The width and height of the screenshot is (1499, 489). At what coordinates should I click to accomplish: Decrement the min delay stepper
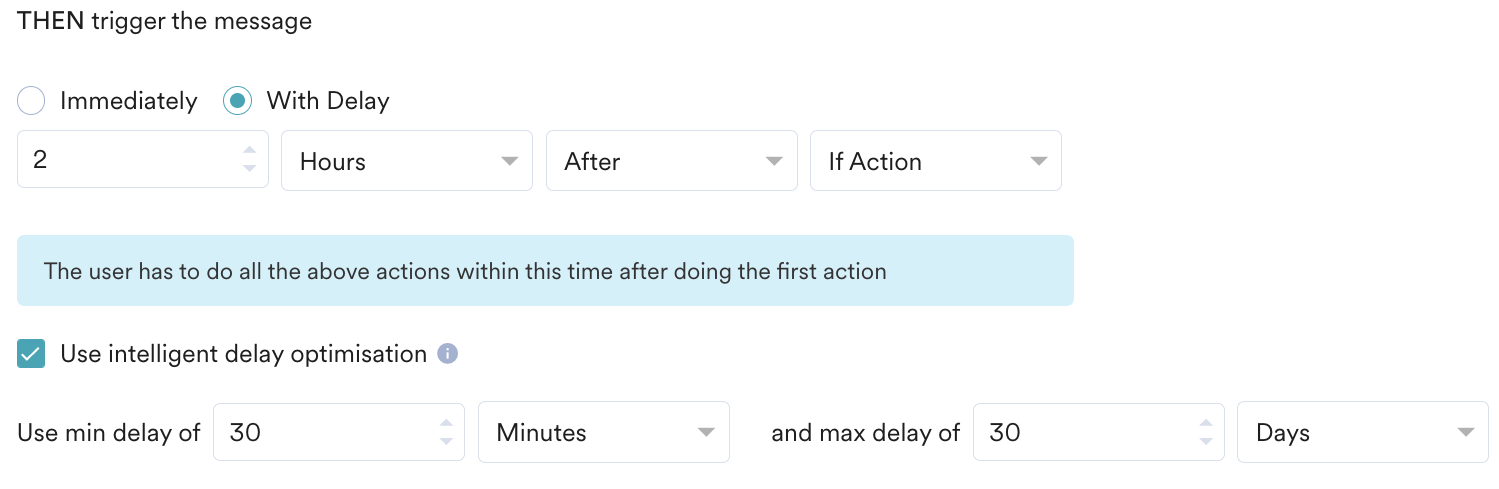[446, 441]
